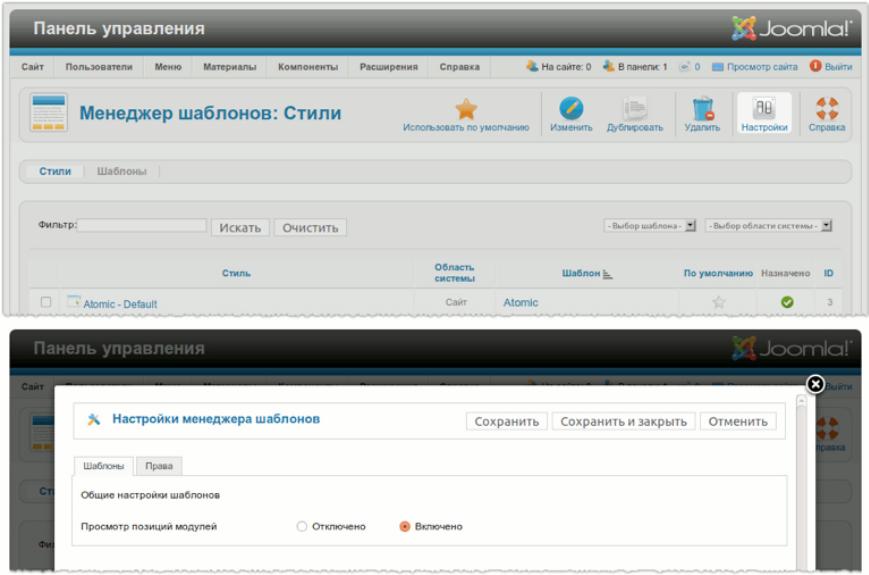Click the Очистить clear button
Image resolution: width=869 pixels, height=575 pixels.
pos(310,228)
